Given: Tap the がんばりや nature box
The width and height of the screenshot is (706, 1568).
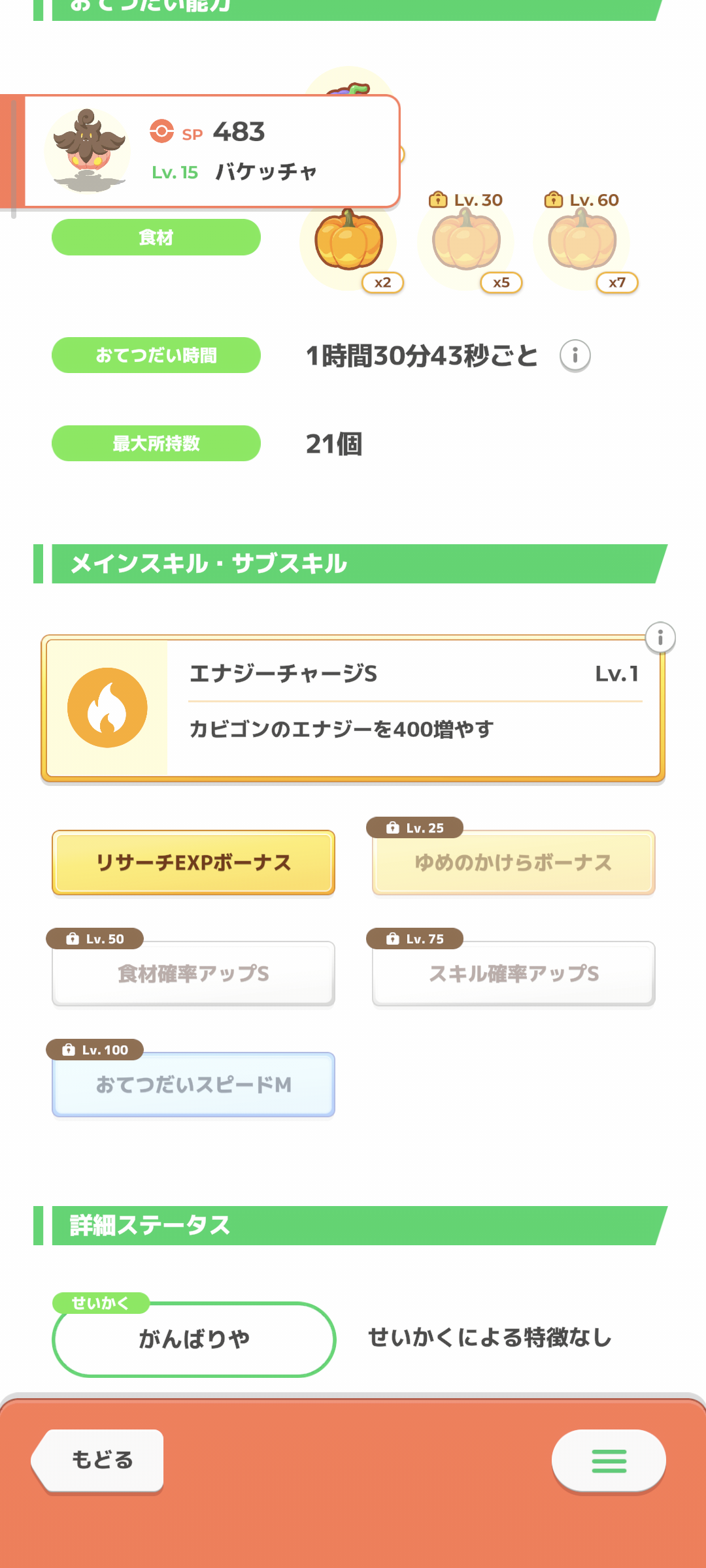Looking at the screenshot, I should click(x=193, y=1339).
